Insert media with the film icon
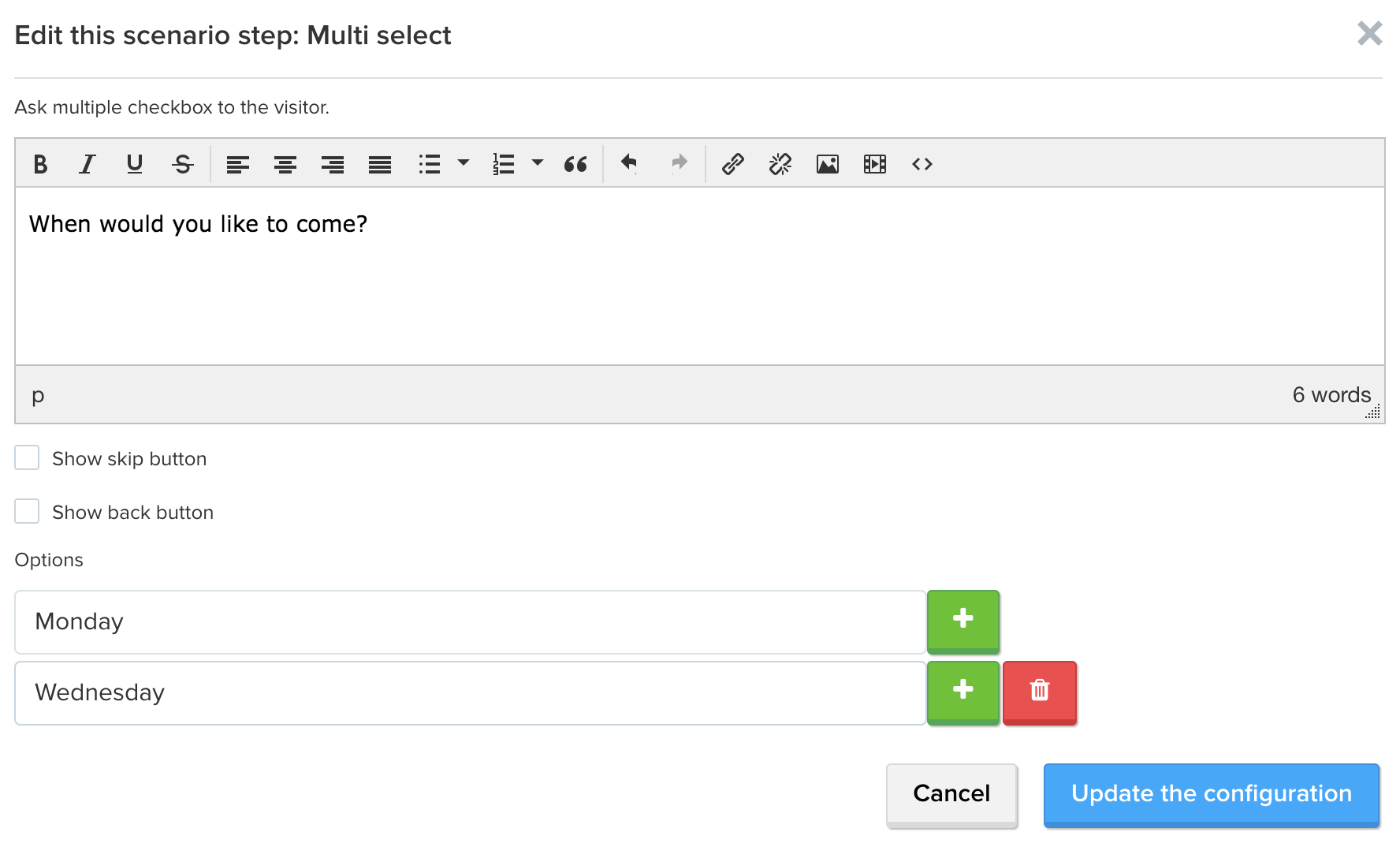Screen dimensions: 1400x847 875,164
